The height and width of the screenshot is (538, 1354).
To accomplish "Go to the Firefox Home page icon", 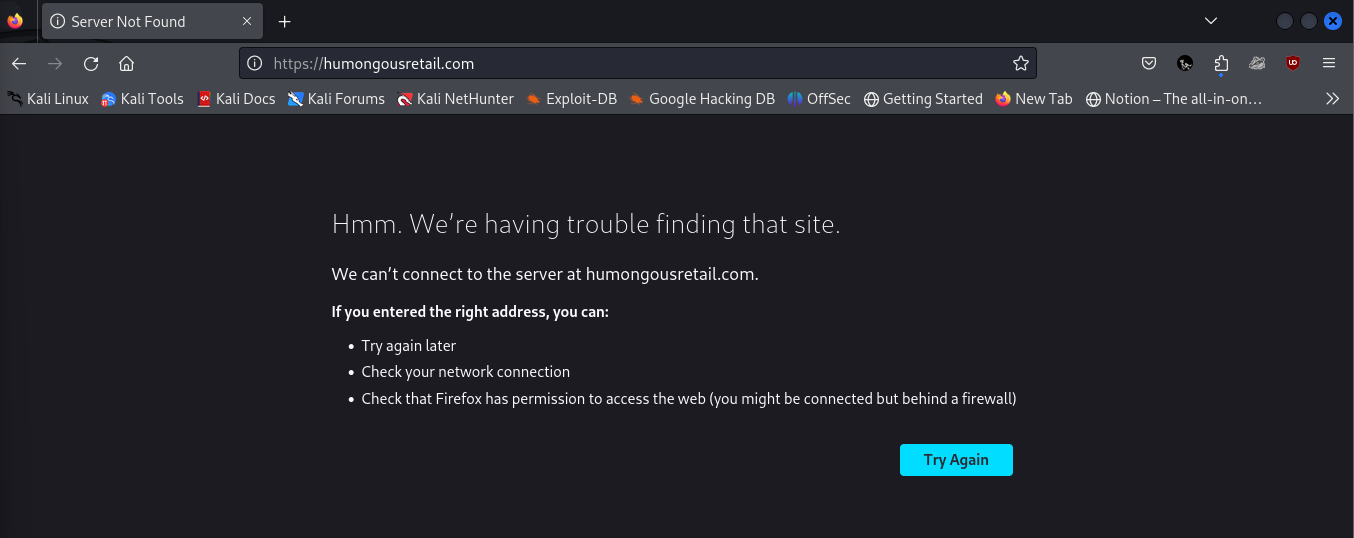I will (126, 64).
